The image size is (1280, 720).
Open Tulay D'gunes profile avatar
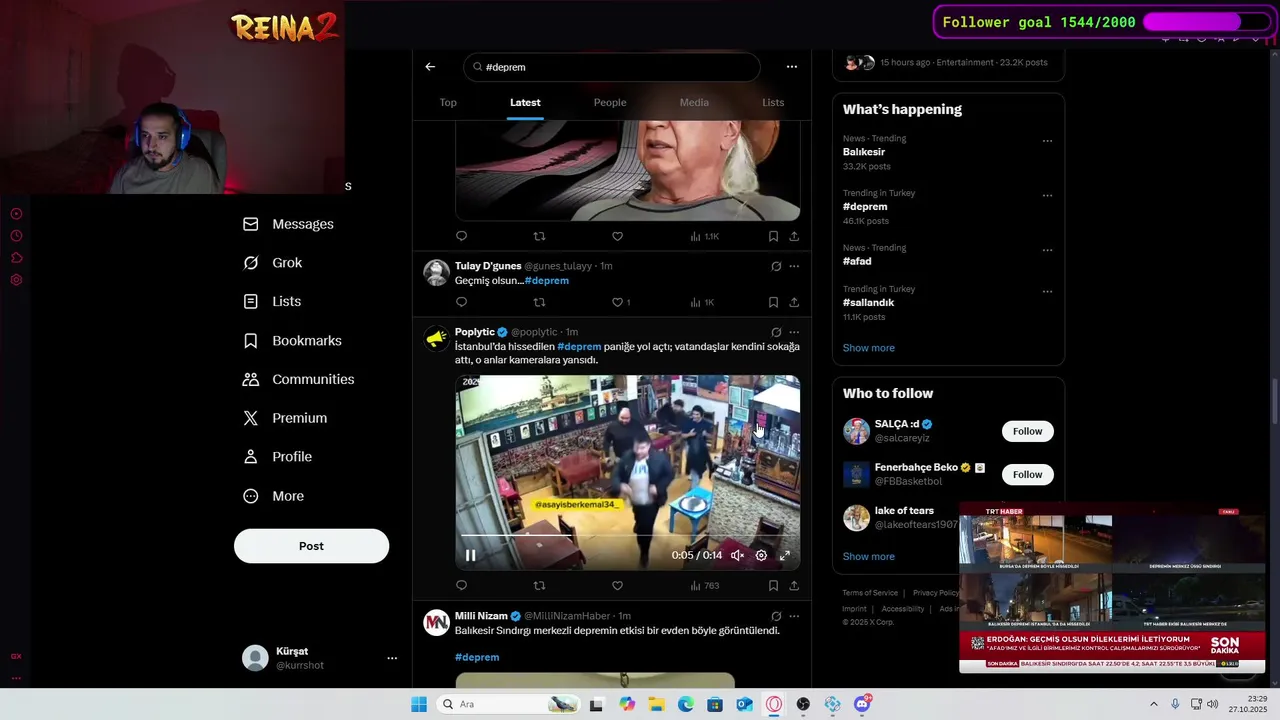(x=436, y=273)
